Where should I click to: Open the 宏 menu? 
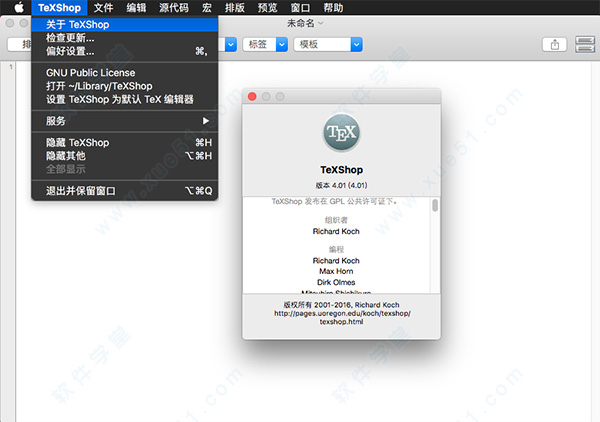(x=207, y=8)
